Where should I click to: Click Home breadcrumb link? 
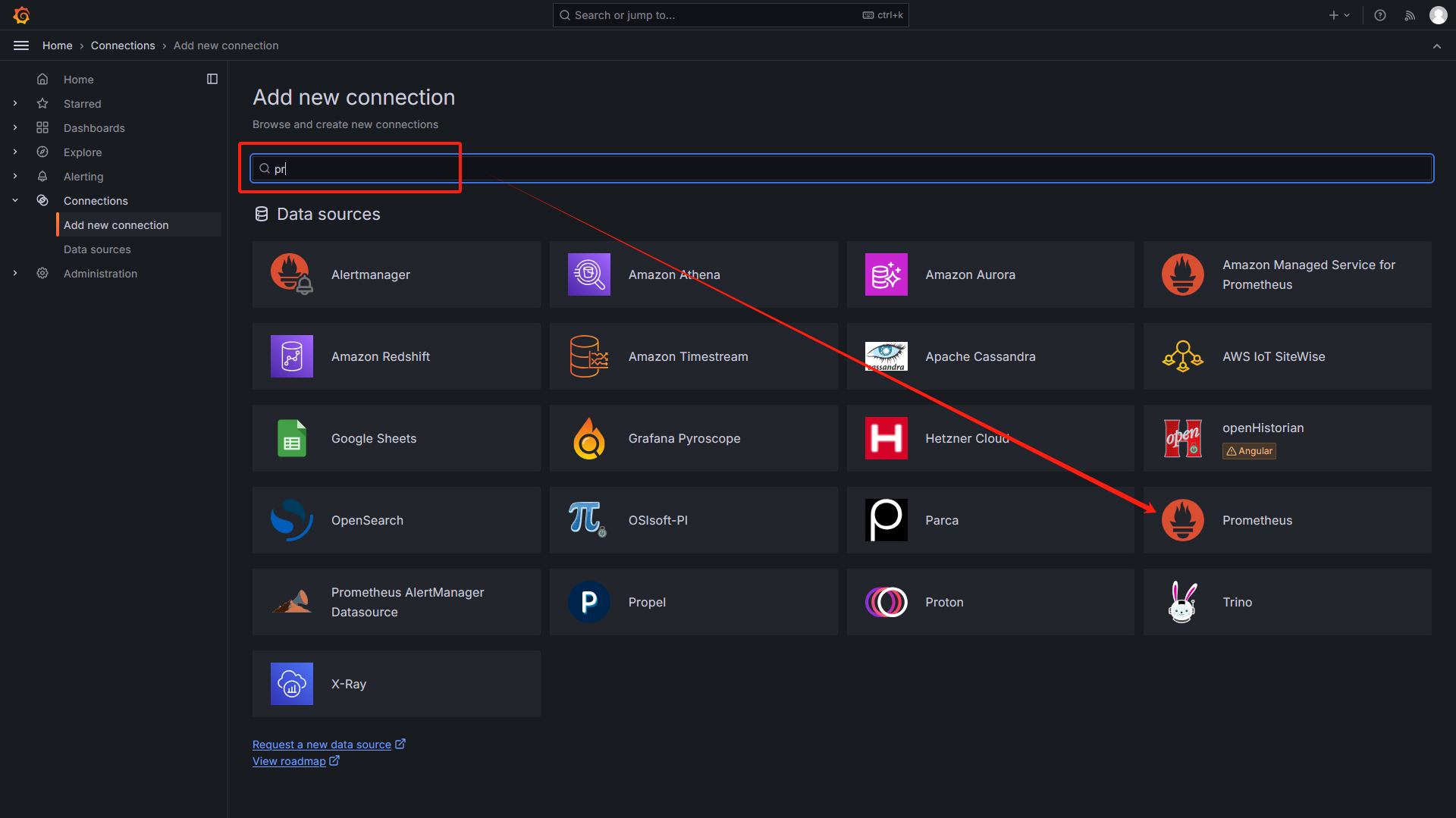[x=58, y=45]
